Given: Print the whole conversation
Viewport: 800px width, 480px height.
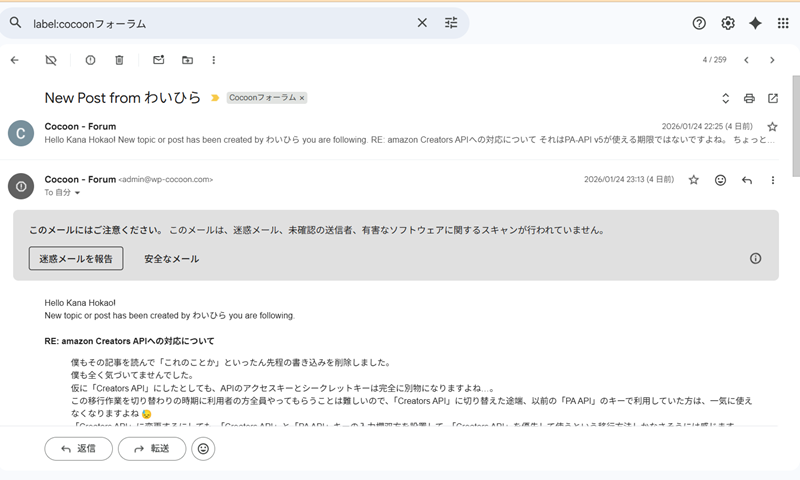Looking at the screenshot, I should [748, 98].
